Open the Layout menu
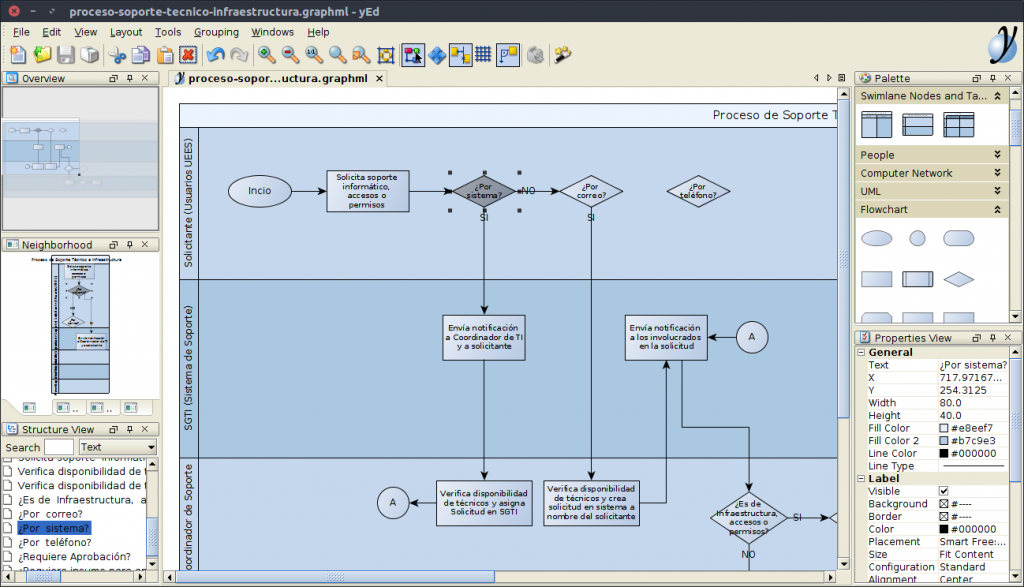 pyautogui.click(x=125, y=32)
